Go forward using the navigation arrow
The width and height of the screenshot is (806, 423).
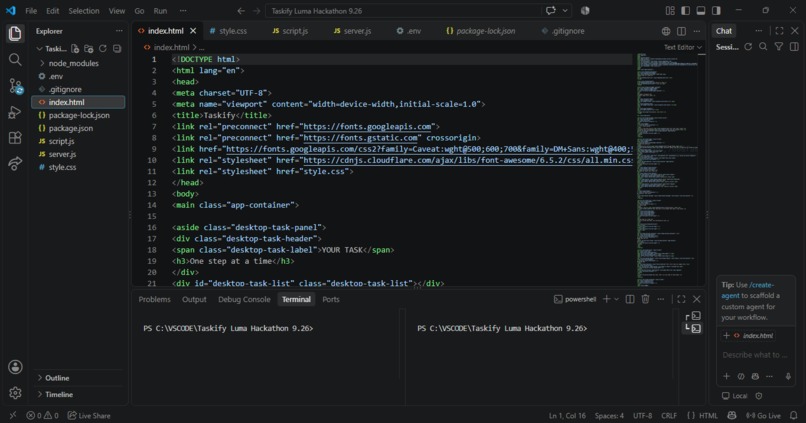[x=256, y=11]
